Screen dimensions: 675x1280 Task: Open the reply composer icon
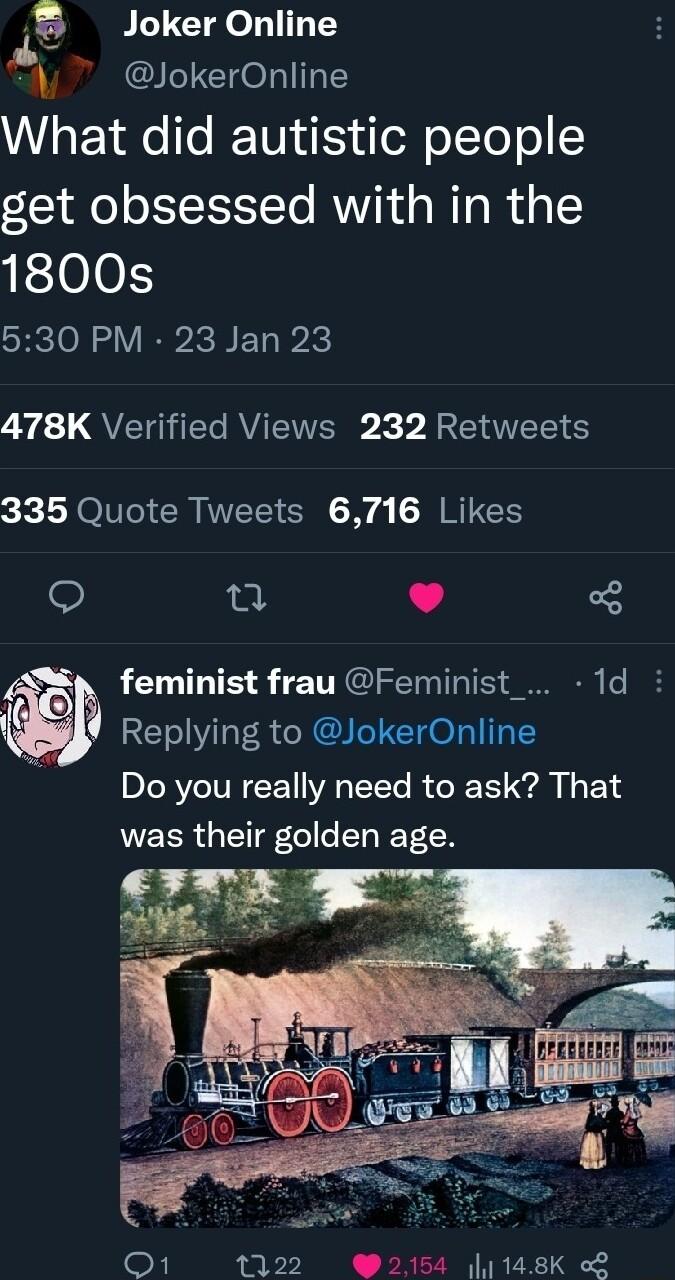coord(66,599)
